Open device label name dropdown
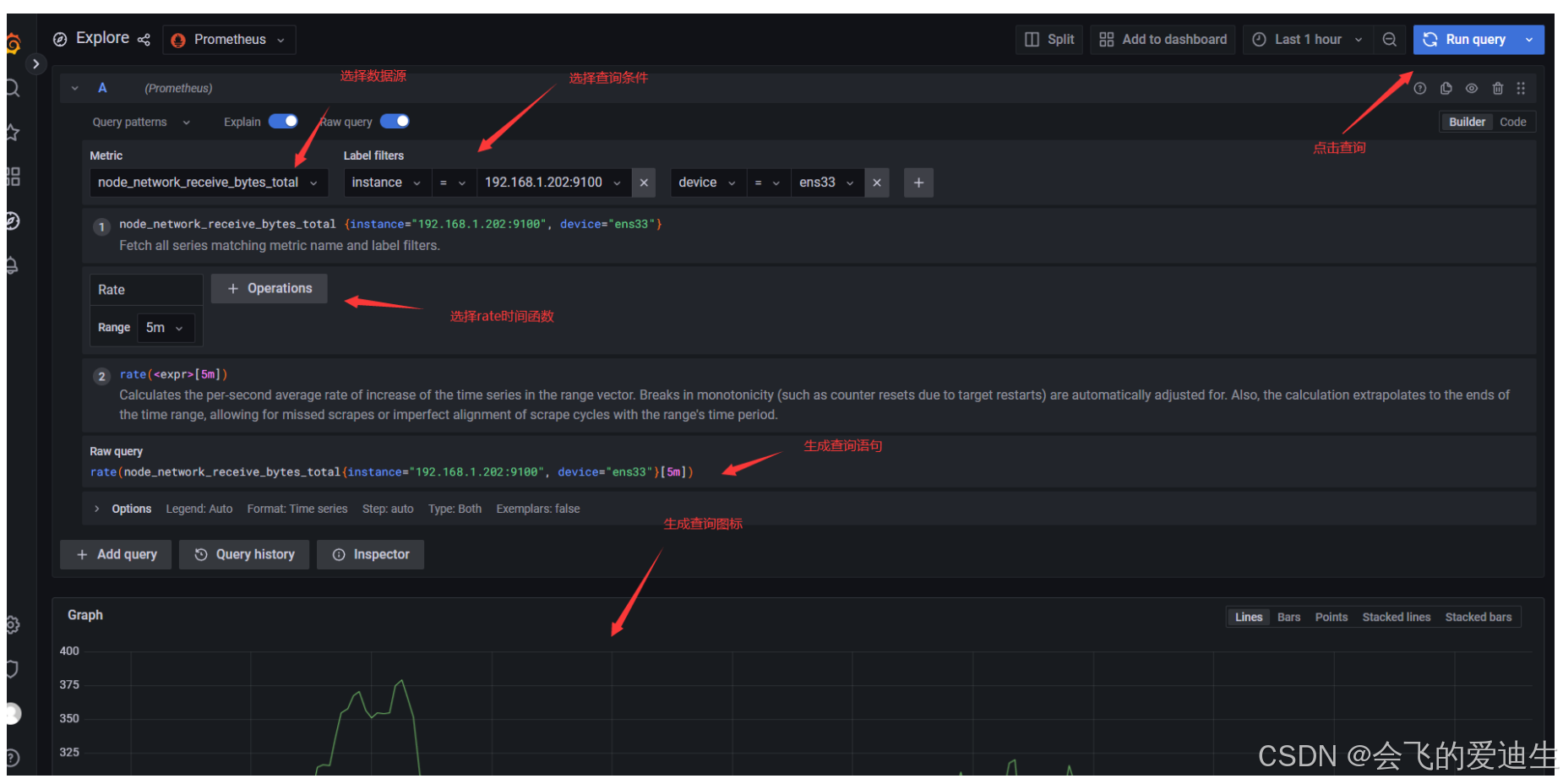This screenshot has width=1563, height=784. [708, 182]
